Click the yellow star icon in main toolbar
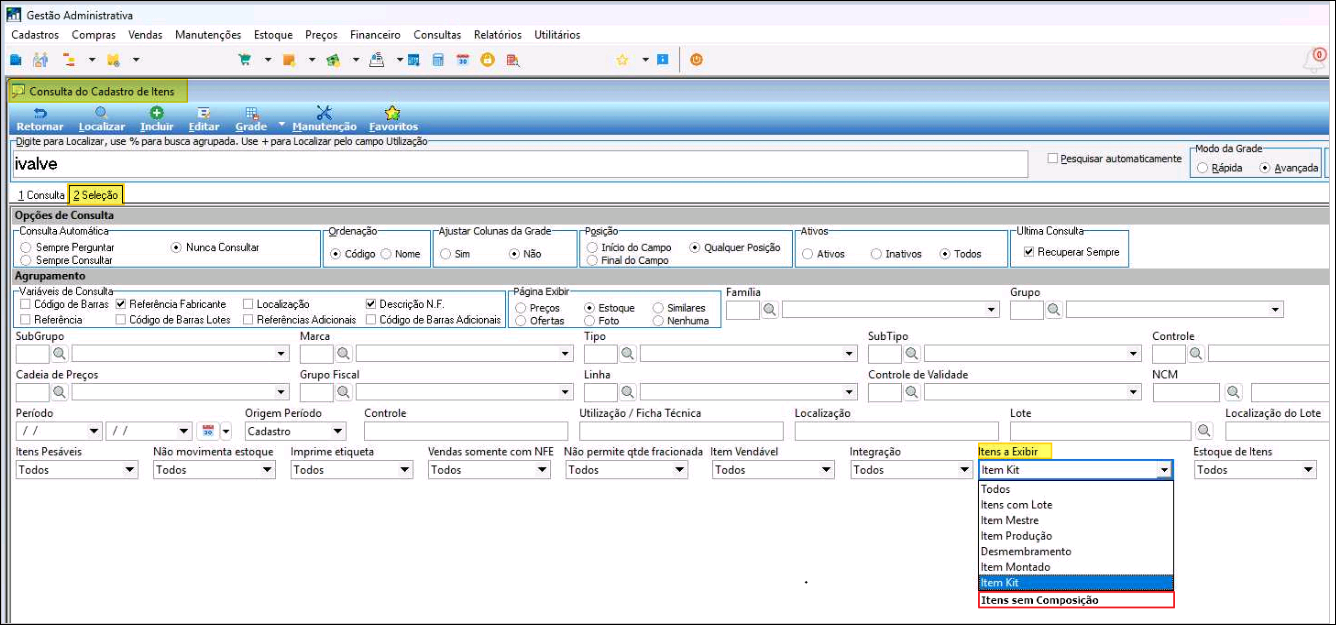The height and width of the screenshot is (625, 1336). [622, 60]
